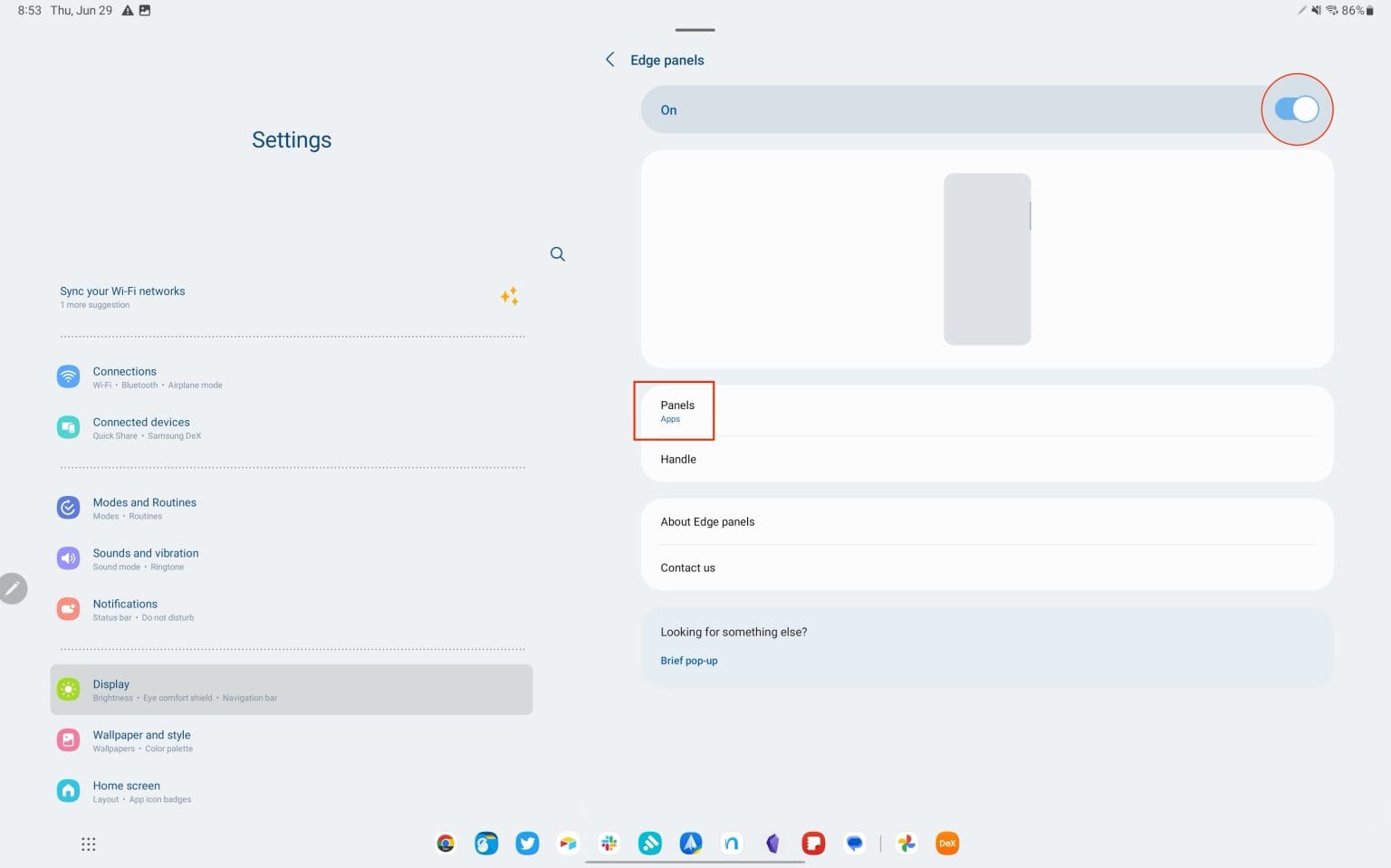Open Google Chrome from the taskbar

(x=445, y=843)
